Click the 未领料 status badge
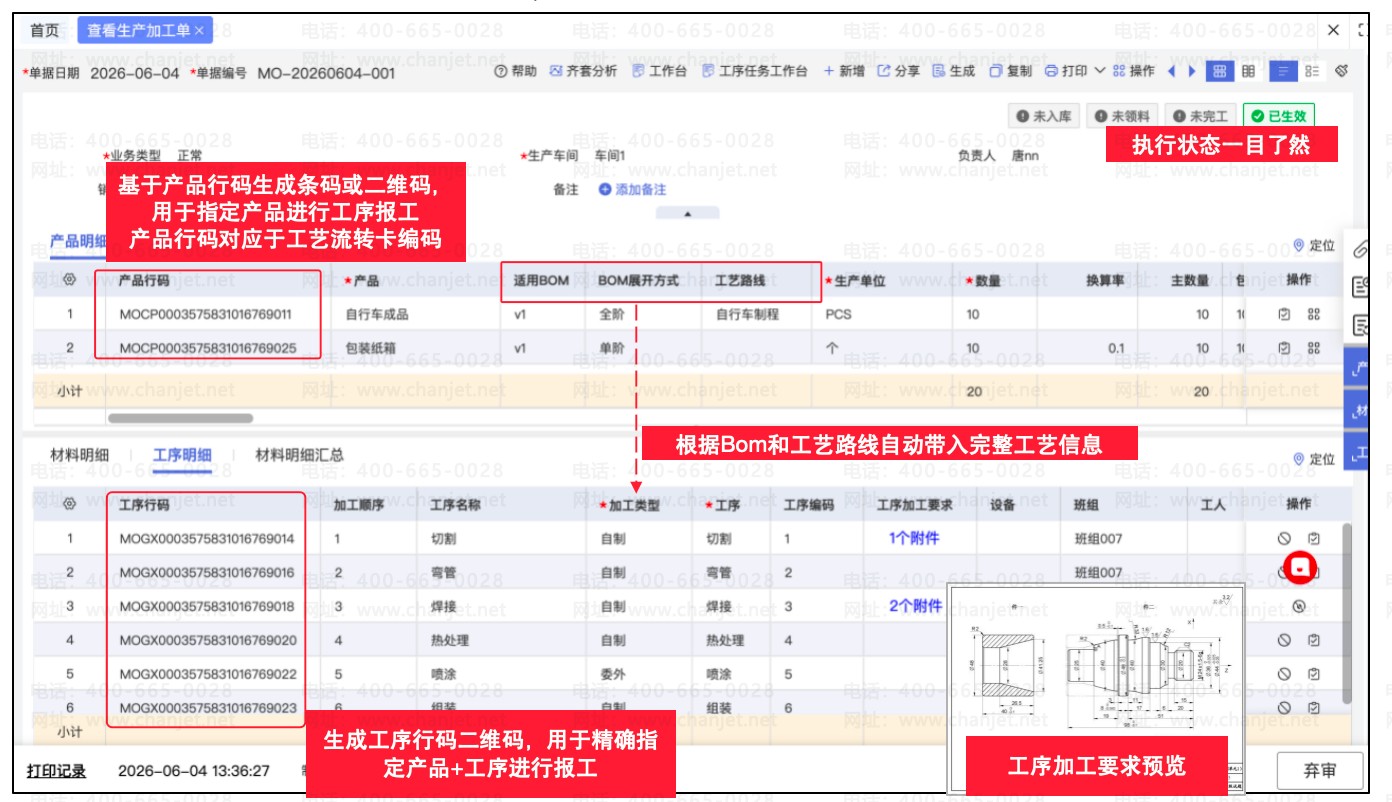The image size is (1392, 802). (1121, 117)
